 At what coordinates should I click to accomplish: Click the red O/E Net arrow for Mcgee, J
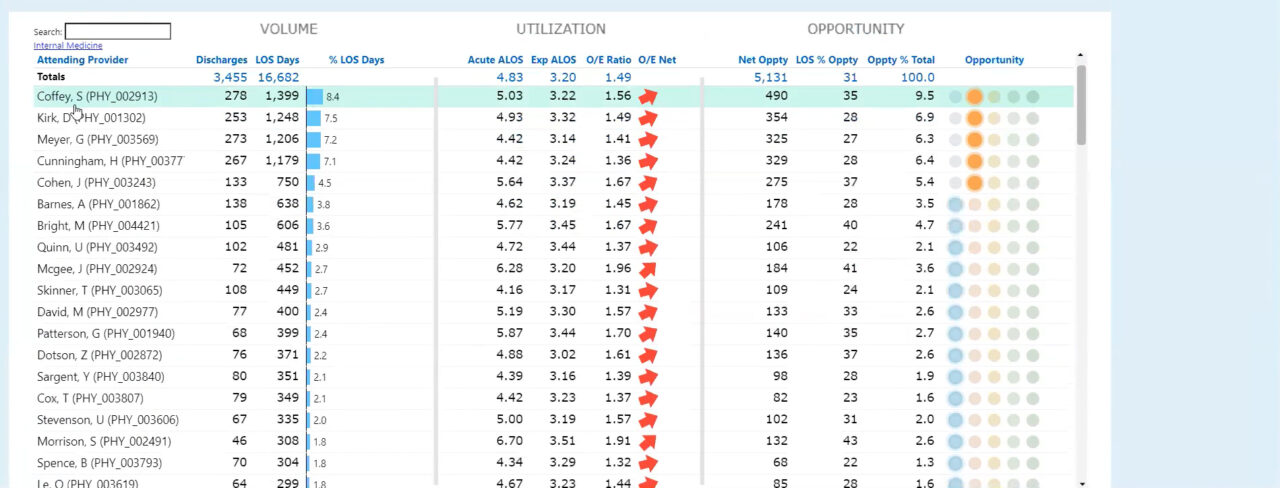tap(648, 269)
